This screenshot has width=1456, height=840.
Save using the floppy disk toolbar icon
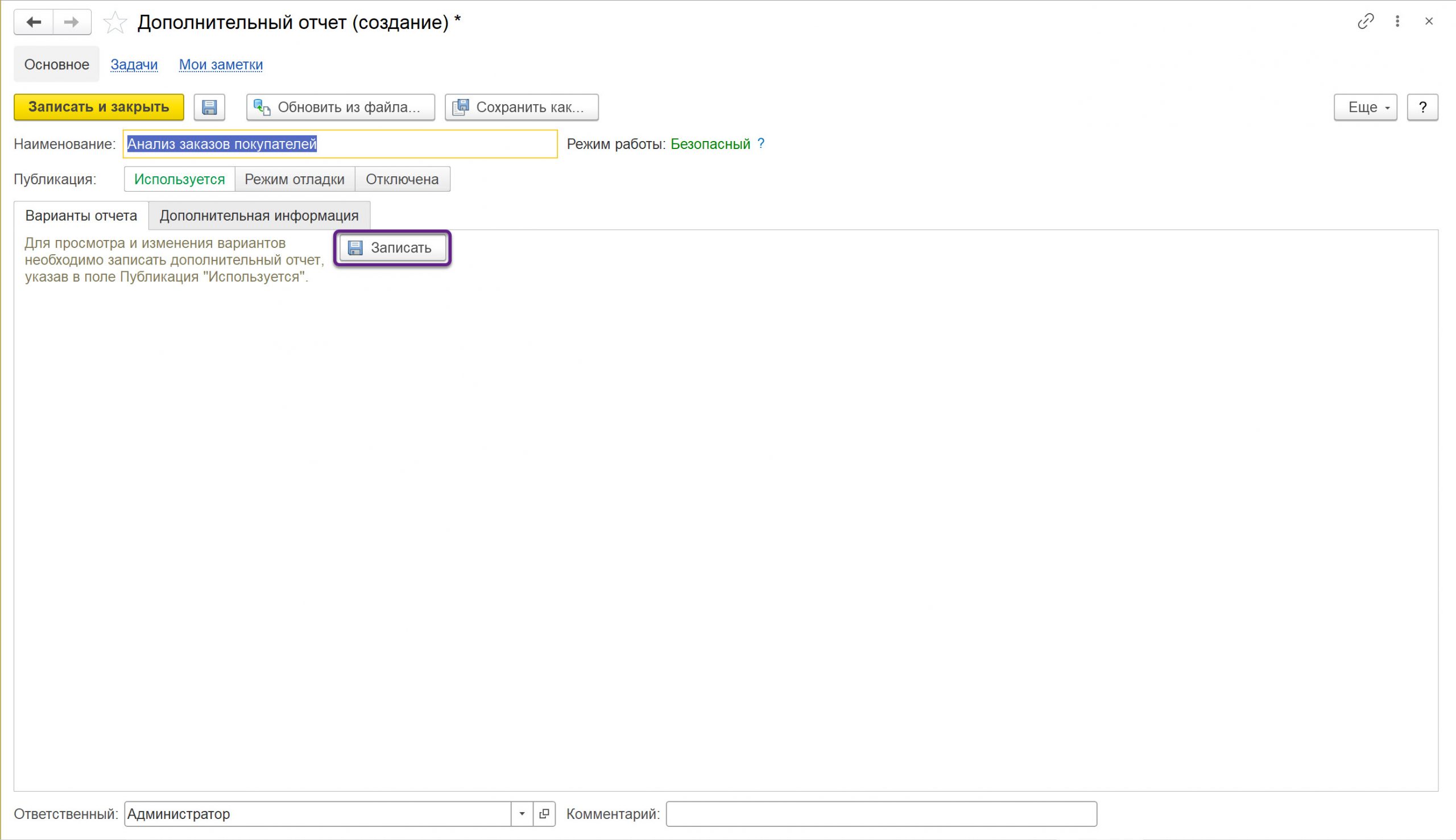(209, 107)
